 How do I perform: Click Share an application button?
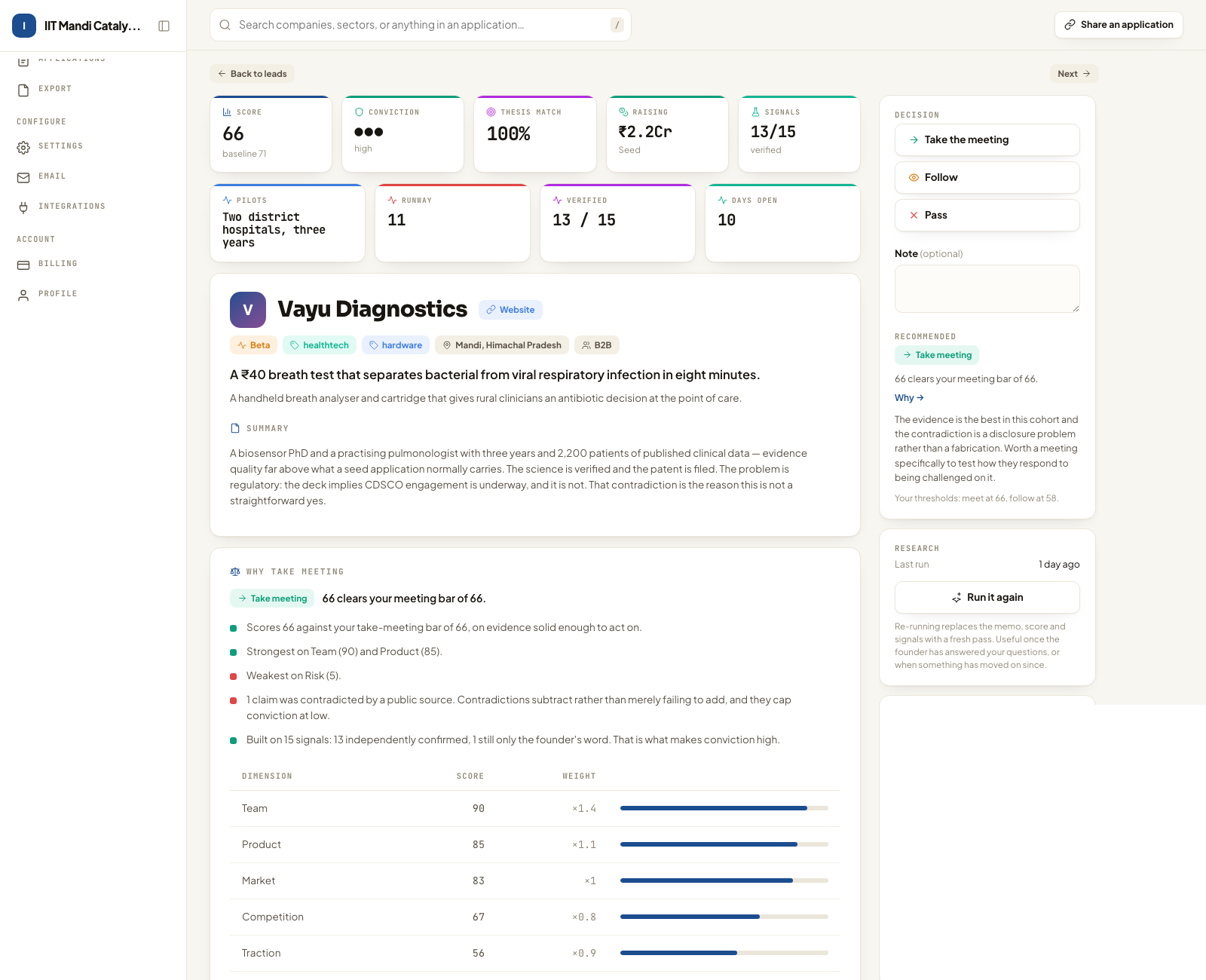(x=1119, y=25)
